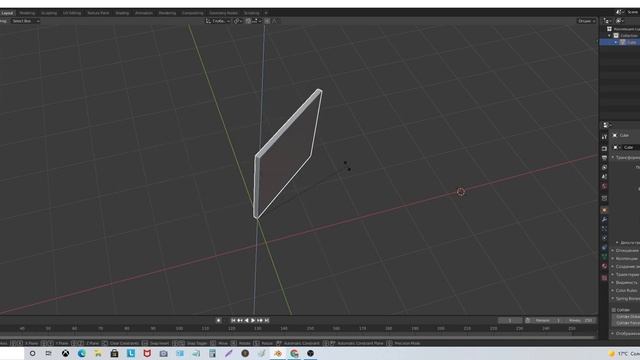Open the Output properties tab
The height and width of the screenshot is (360, 640).
[x=604, y=158]
